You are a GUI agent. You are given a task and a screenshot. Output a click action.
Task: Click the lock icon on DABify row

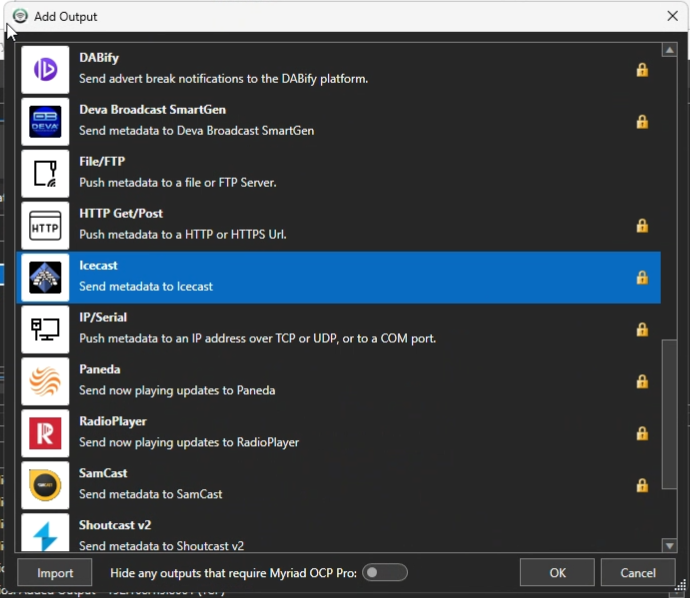pyautogui.click(x=642, y=70)
